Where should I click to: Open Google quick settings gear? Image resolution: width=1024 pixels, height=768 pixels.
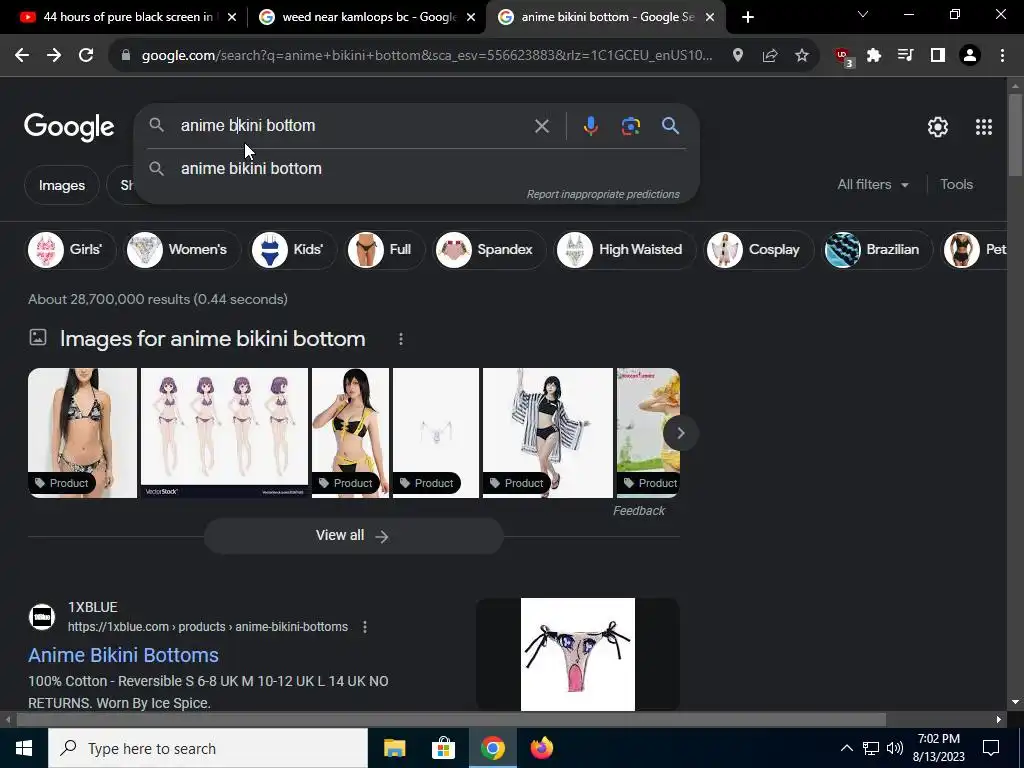[938, 127]
